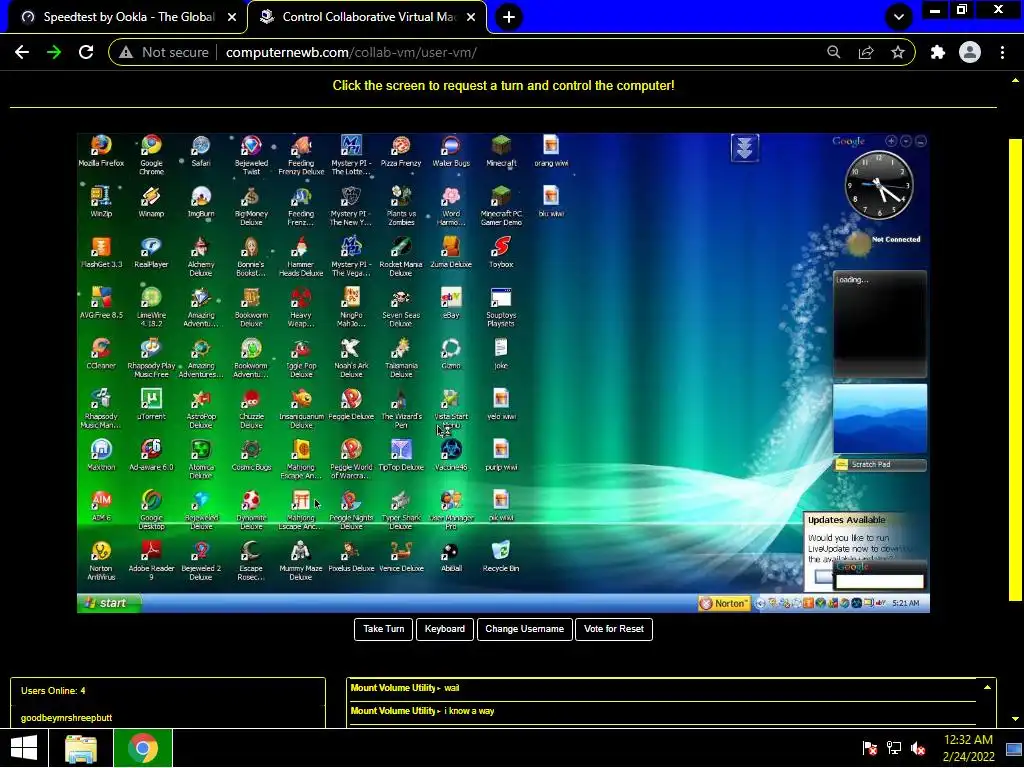Image resolution: width=1024 pixels, height=768 pixels.
Task: Select the Pizza Frenzy icon
Action: point(401,152)
